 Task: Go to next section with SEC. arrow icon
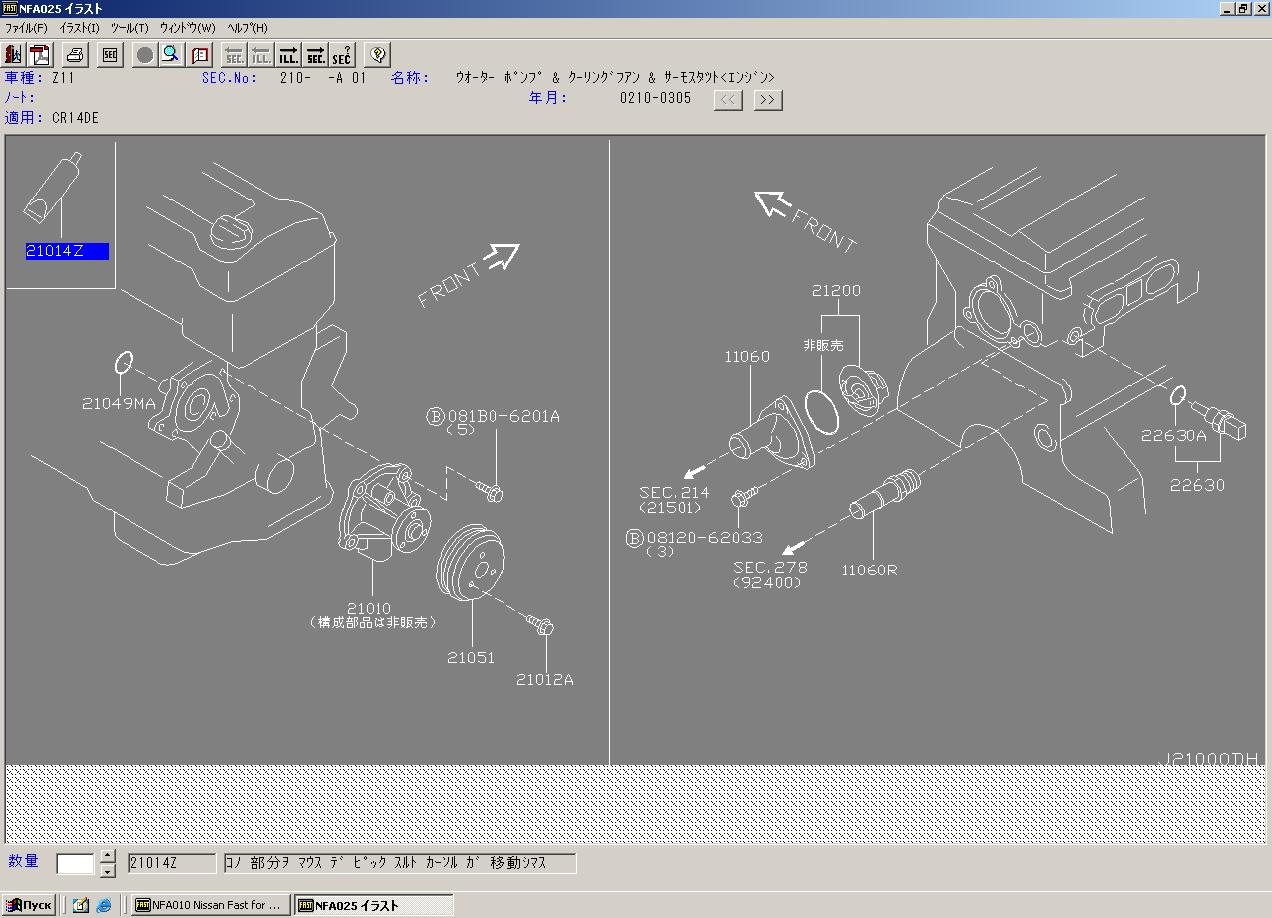316,54
